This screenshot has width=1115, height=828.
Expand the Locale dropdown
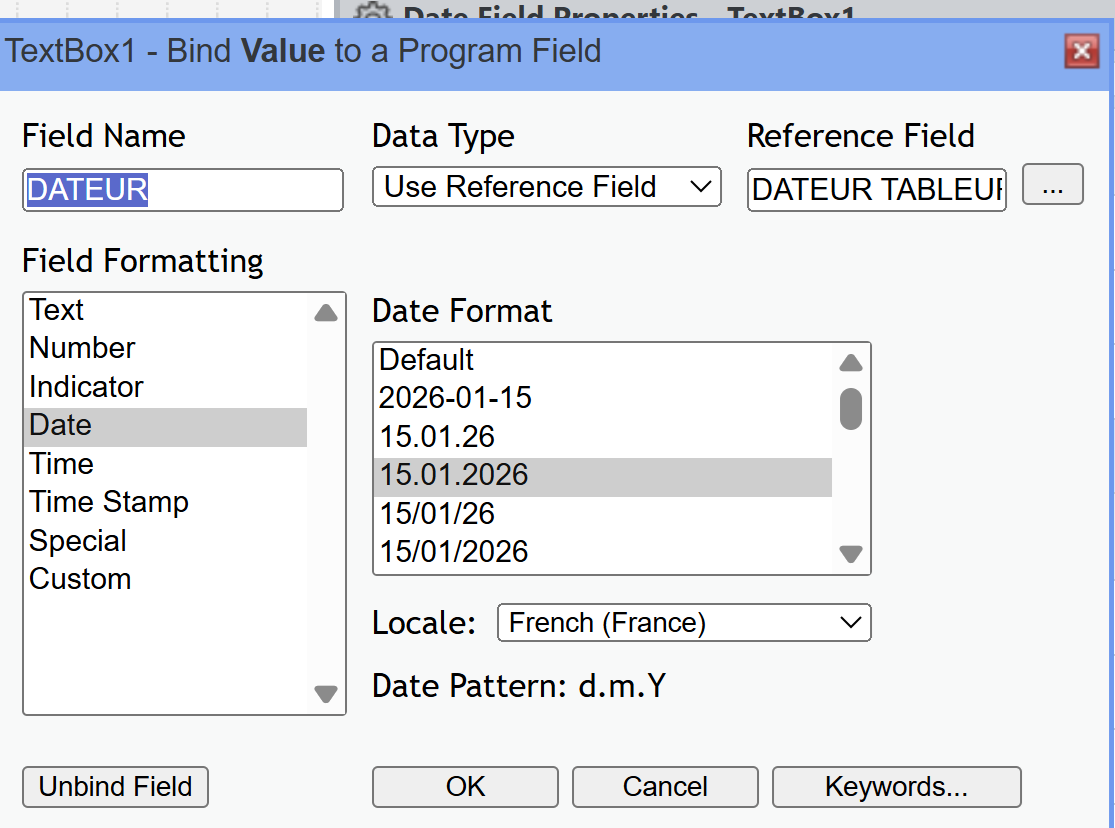(x=684, y=623)
